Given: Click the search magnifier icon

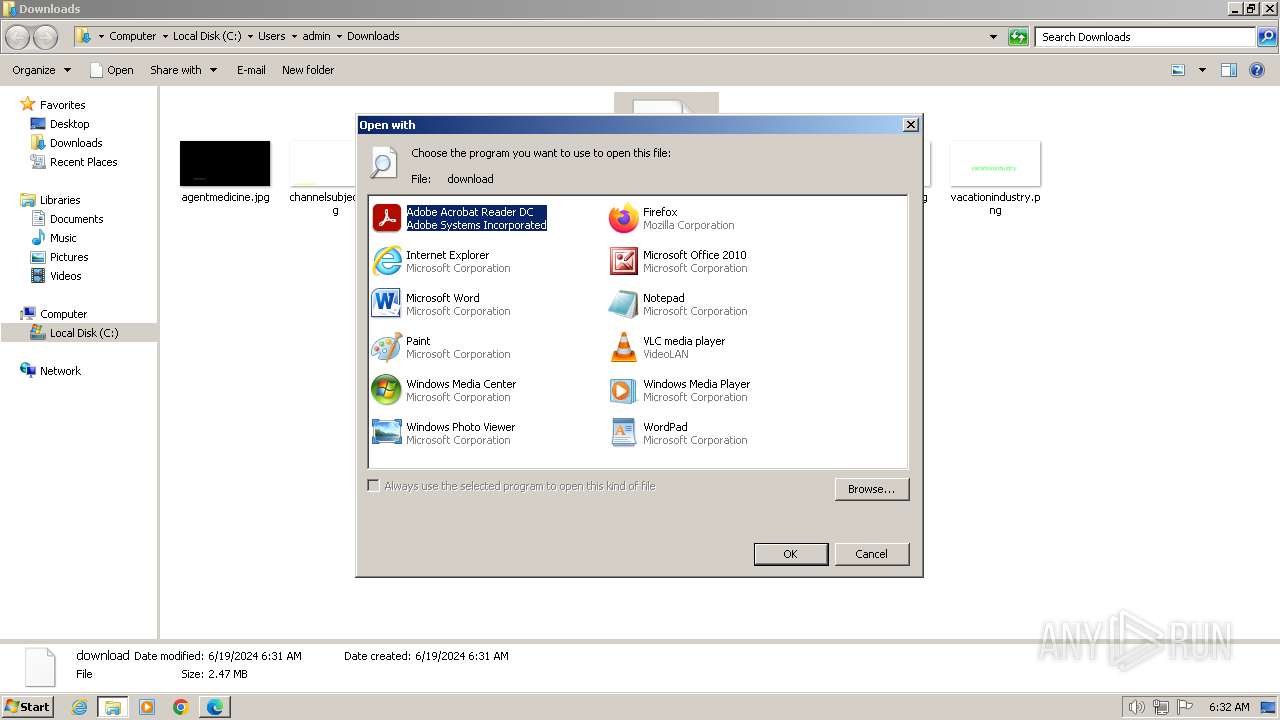Looking at the screenshot, I should point(1266,37).
